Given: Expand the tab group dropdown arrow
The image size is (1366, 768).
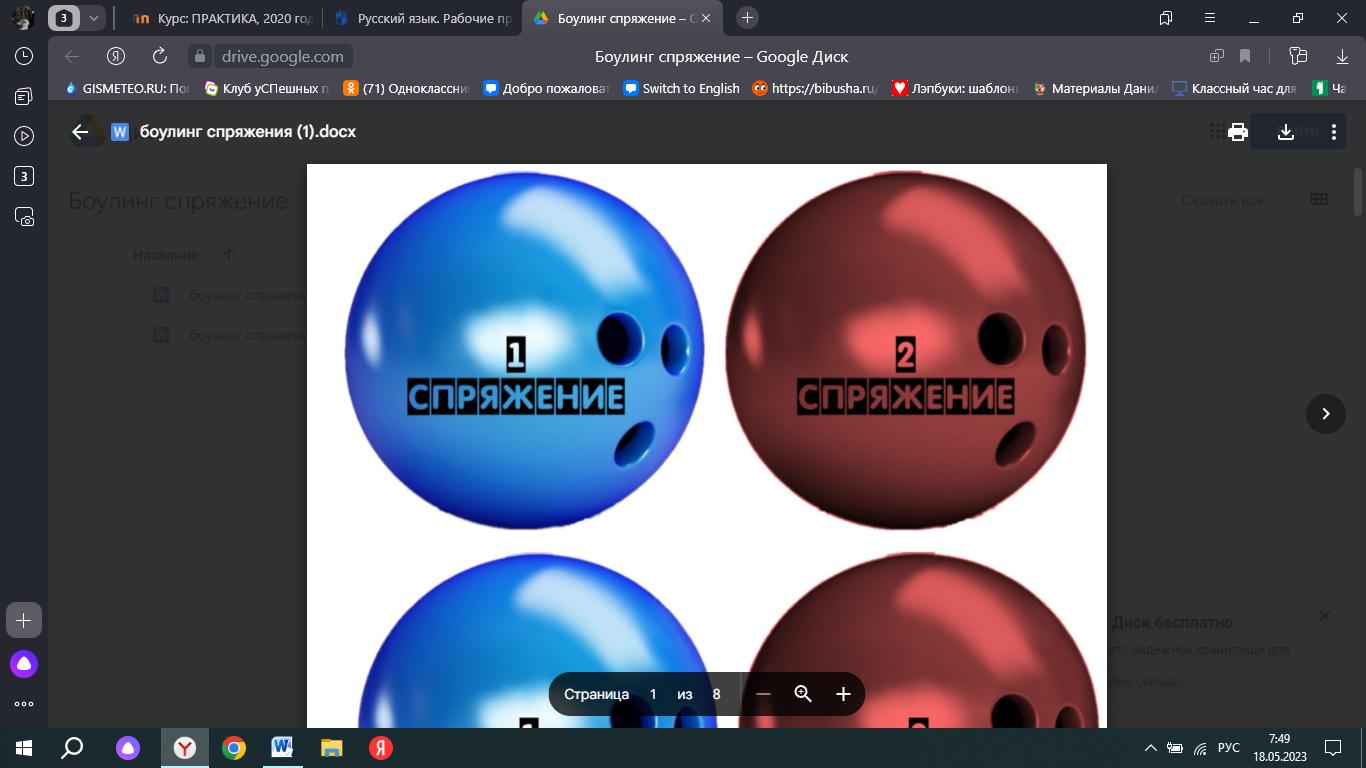Looking at the screenshot, I should click(94, 18).
